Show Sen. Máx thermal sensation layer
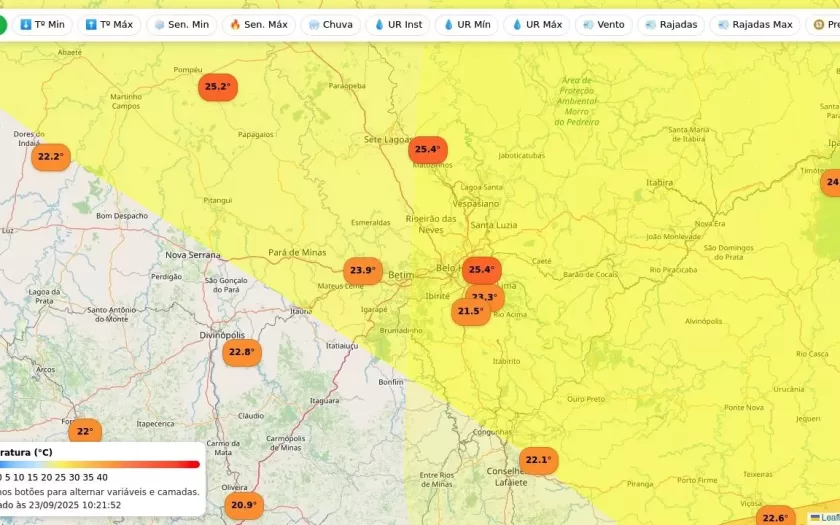The image size is (840, 525). (x=258, y=24)
